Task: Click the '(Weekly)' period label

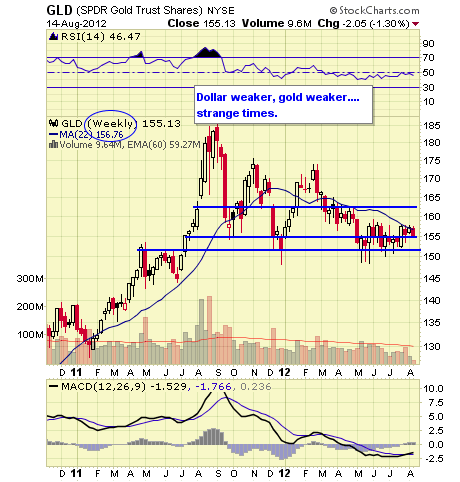Action: (111, 124)
